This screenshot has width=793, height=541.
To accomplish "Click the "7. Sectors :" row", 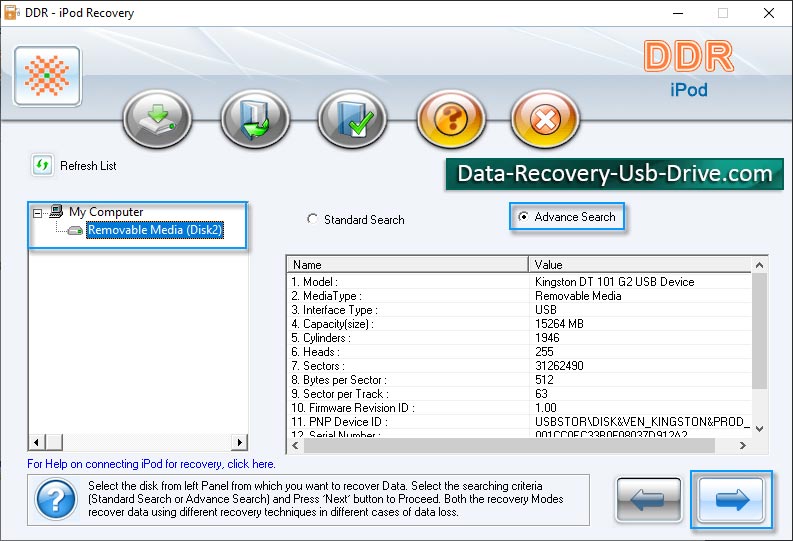I will (x=519, y=366).
